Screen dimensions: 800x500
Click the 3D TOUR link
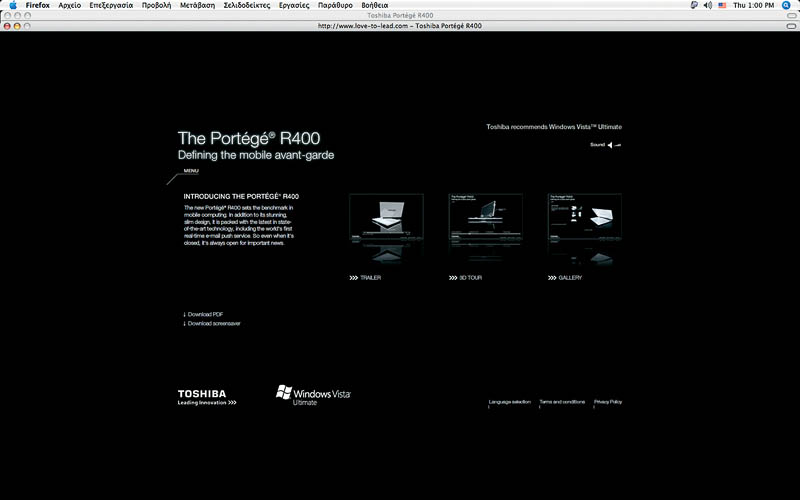(x=470, y=278)
